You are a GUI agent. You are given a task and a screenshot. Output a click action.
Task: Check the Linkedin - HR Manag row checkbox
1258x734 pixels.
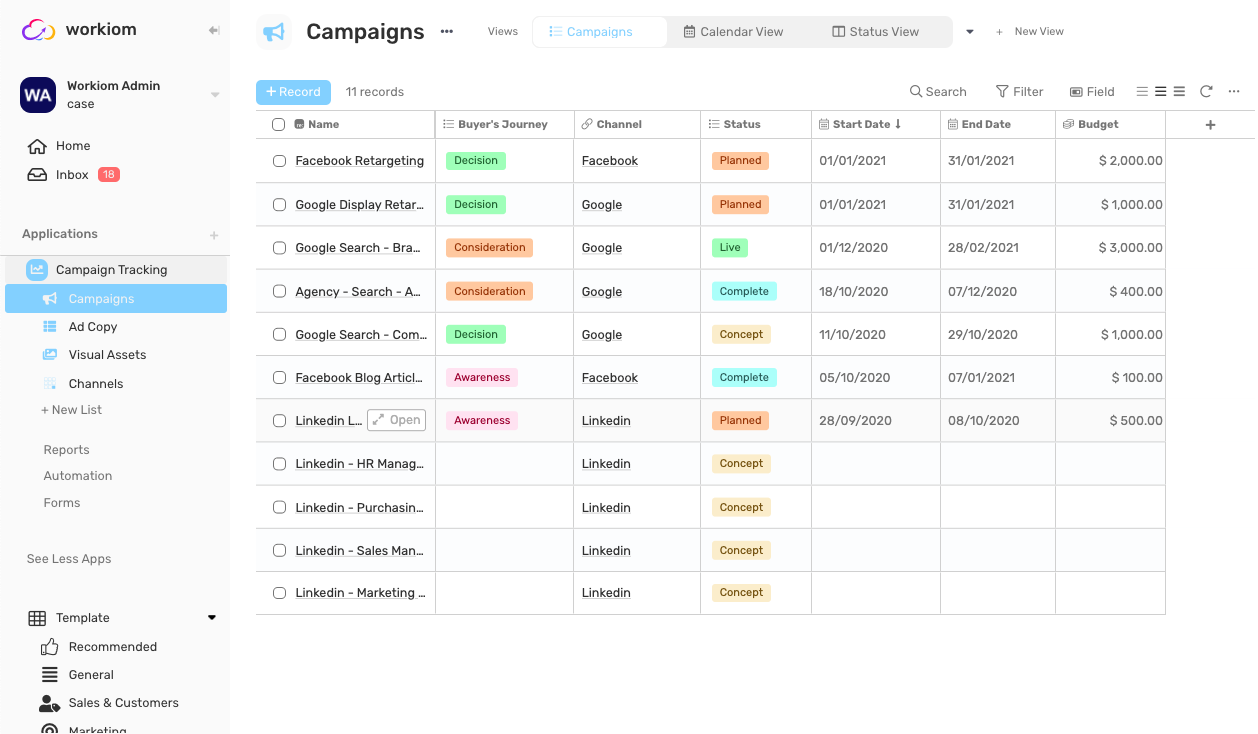(x=279, y=463)
